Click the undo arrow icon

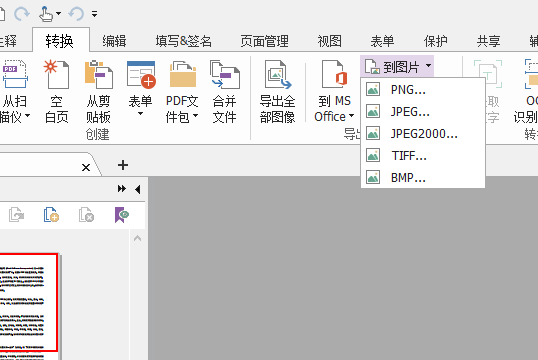point(76,14)
